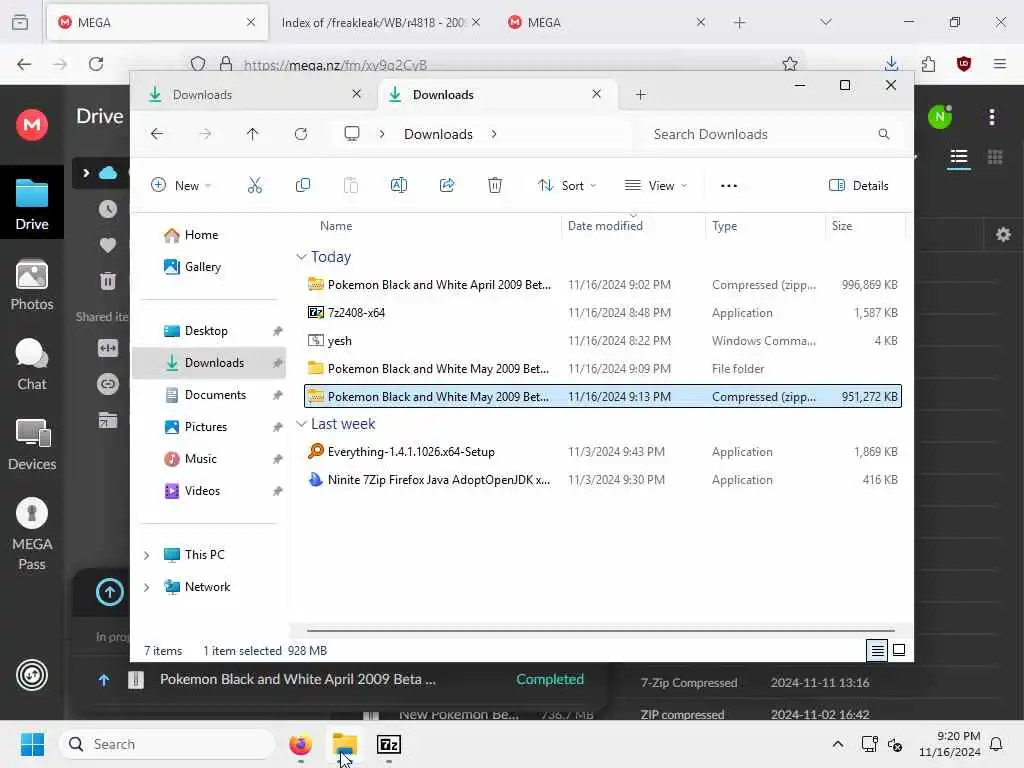Switch MEGA to list view
This screenshot has width=1024, height=768.
tap(959, 157)
